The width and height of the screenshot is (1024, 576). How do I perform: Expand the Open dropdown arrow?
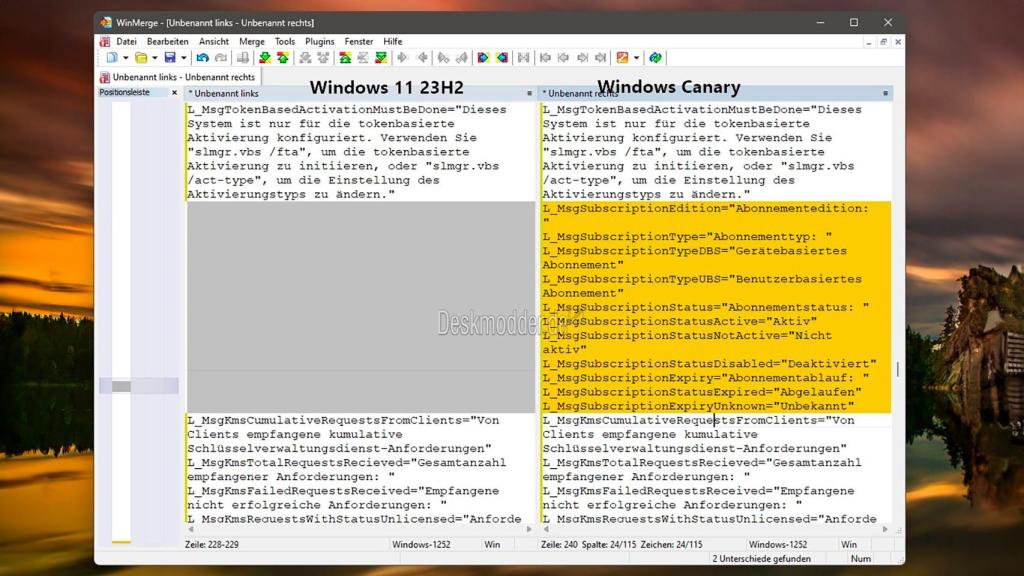click(155, 57)
